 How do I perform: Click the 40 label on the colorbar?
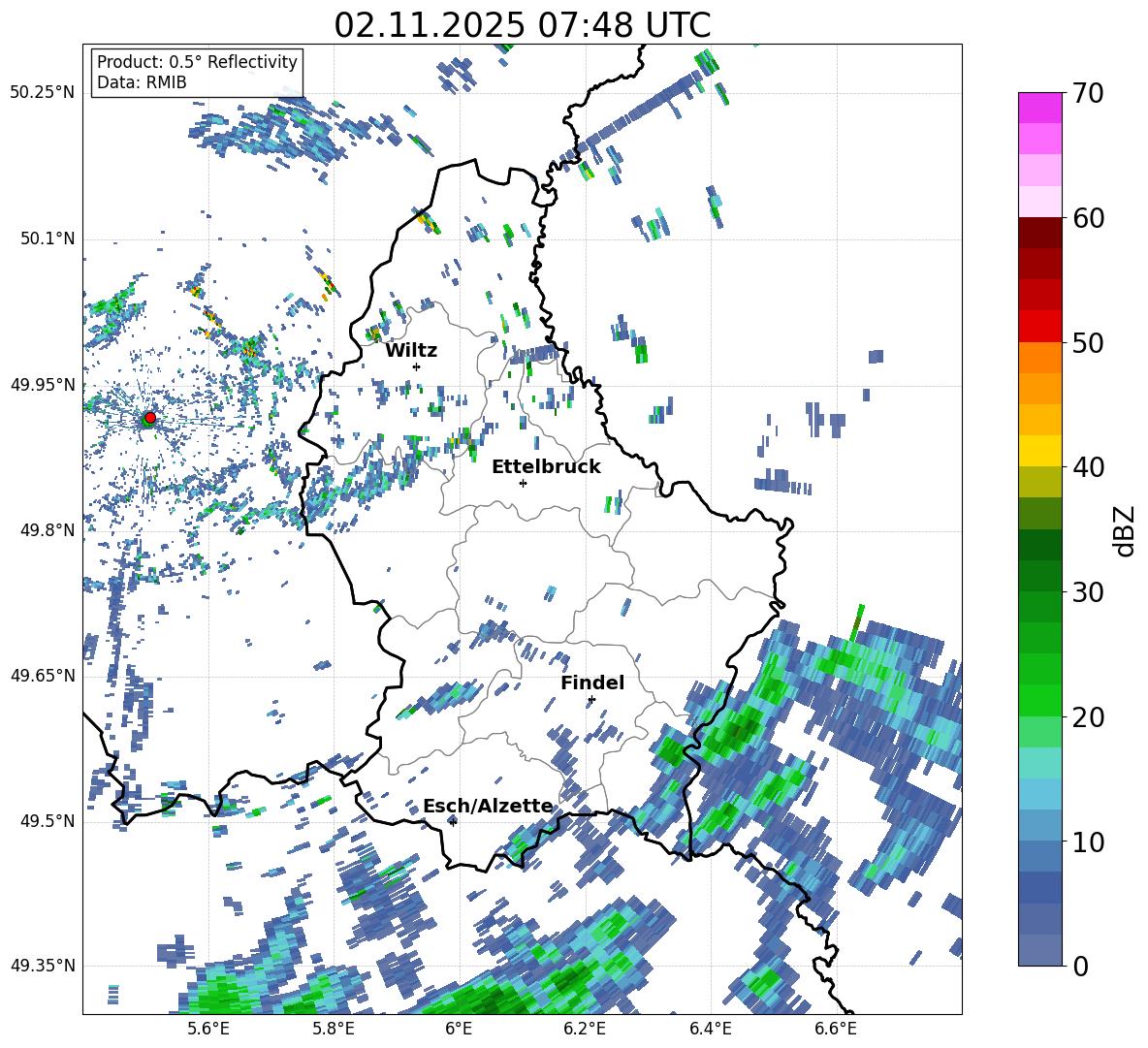point(1087,467)
